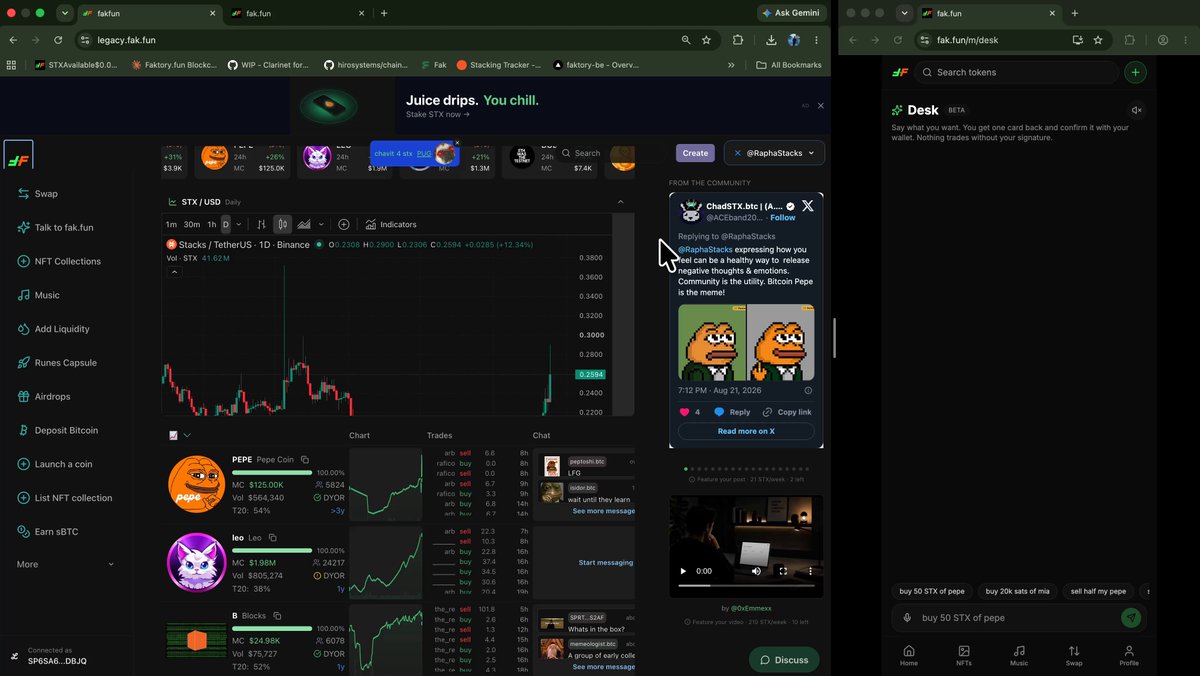Click the green plus button beside Search tokens

point(1135,72)
